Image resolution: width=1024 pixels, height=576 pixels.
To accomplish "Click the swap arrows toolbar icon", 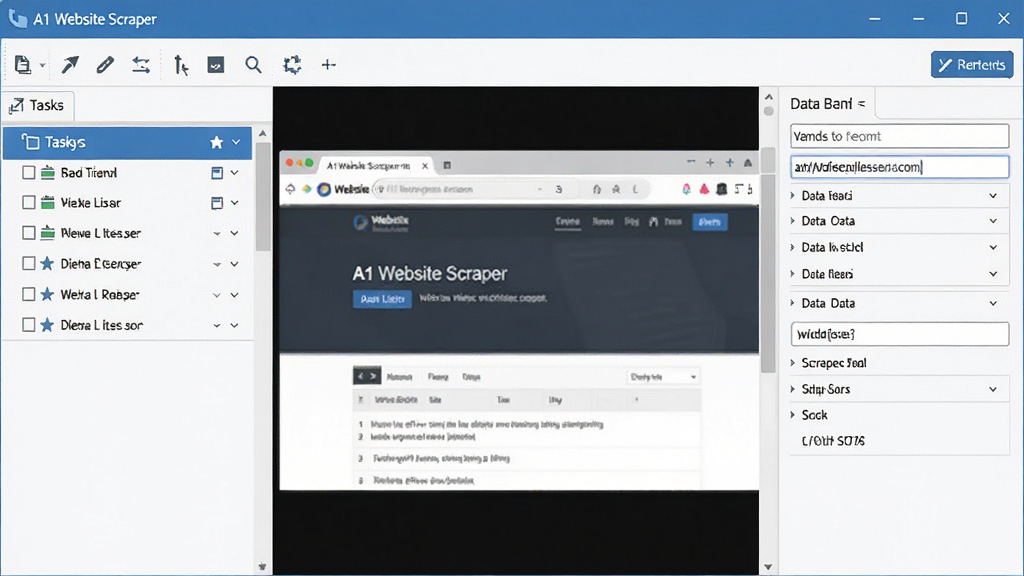I will [x=141, y=65].
